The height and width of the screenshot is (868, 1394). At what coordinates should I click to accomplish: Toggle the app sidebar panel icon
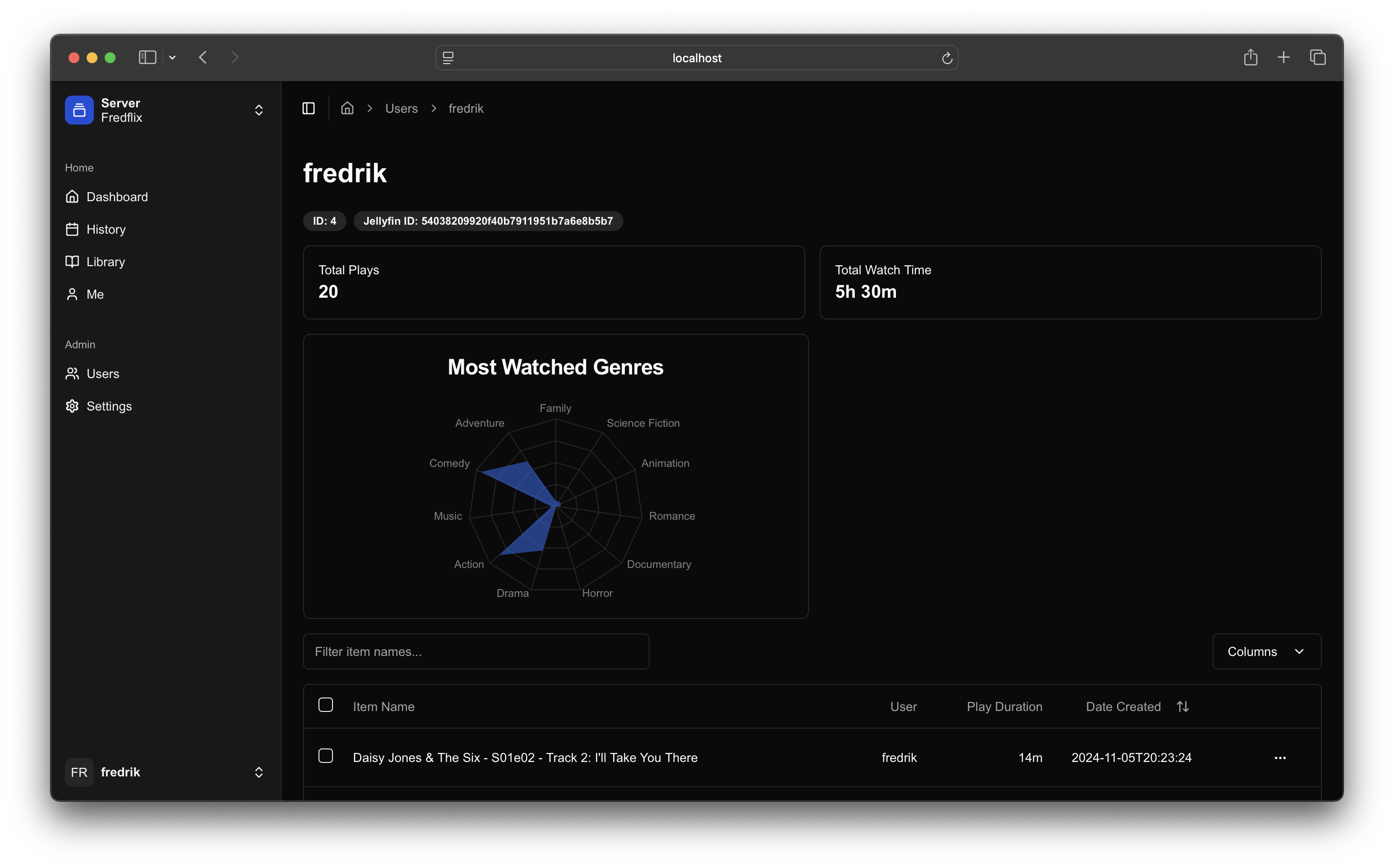pyautogui.click(x=309, y=108)
